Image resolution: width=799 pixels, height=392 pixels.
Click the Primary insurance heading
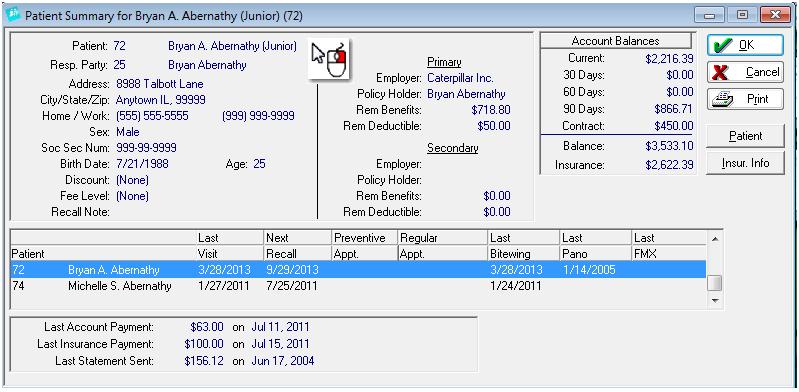[x=444, y=62]
